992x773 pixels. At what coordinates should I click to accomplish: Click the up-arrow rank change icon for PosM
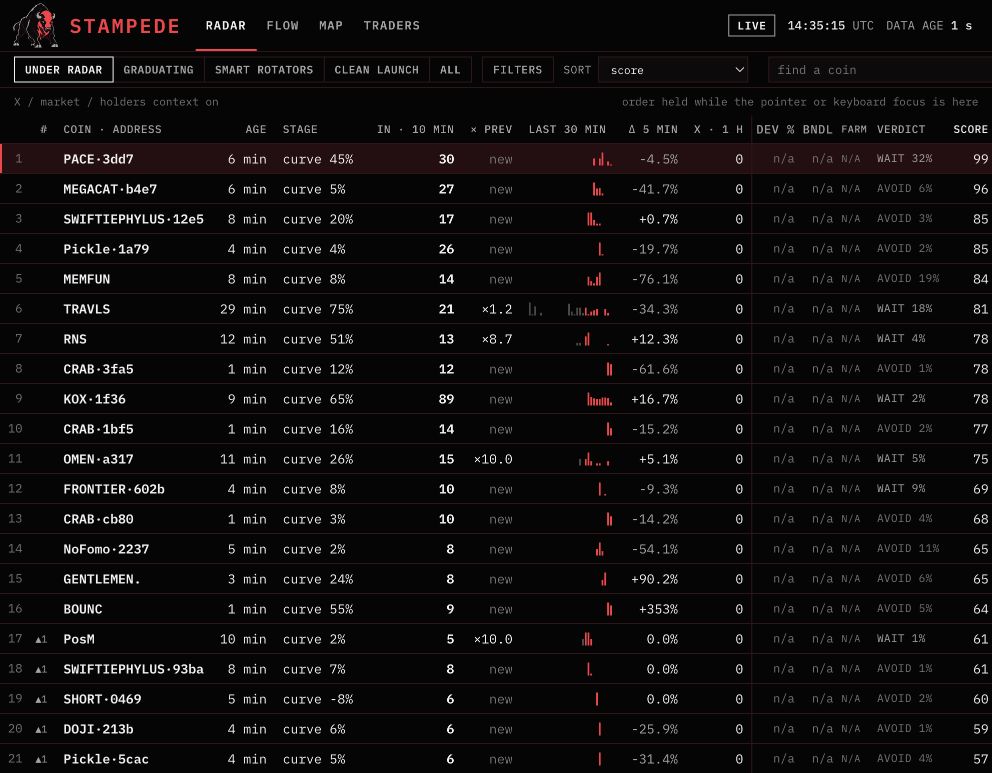[x=41, y=640]
